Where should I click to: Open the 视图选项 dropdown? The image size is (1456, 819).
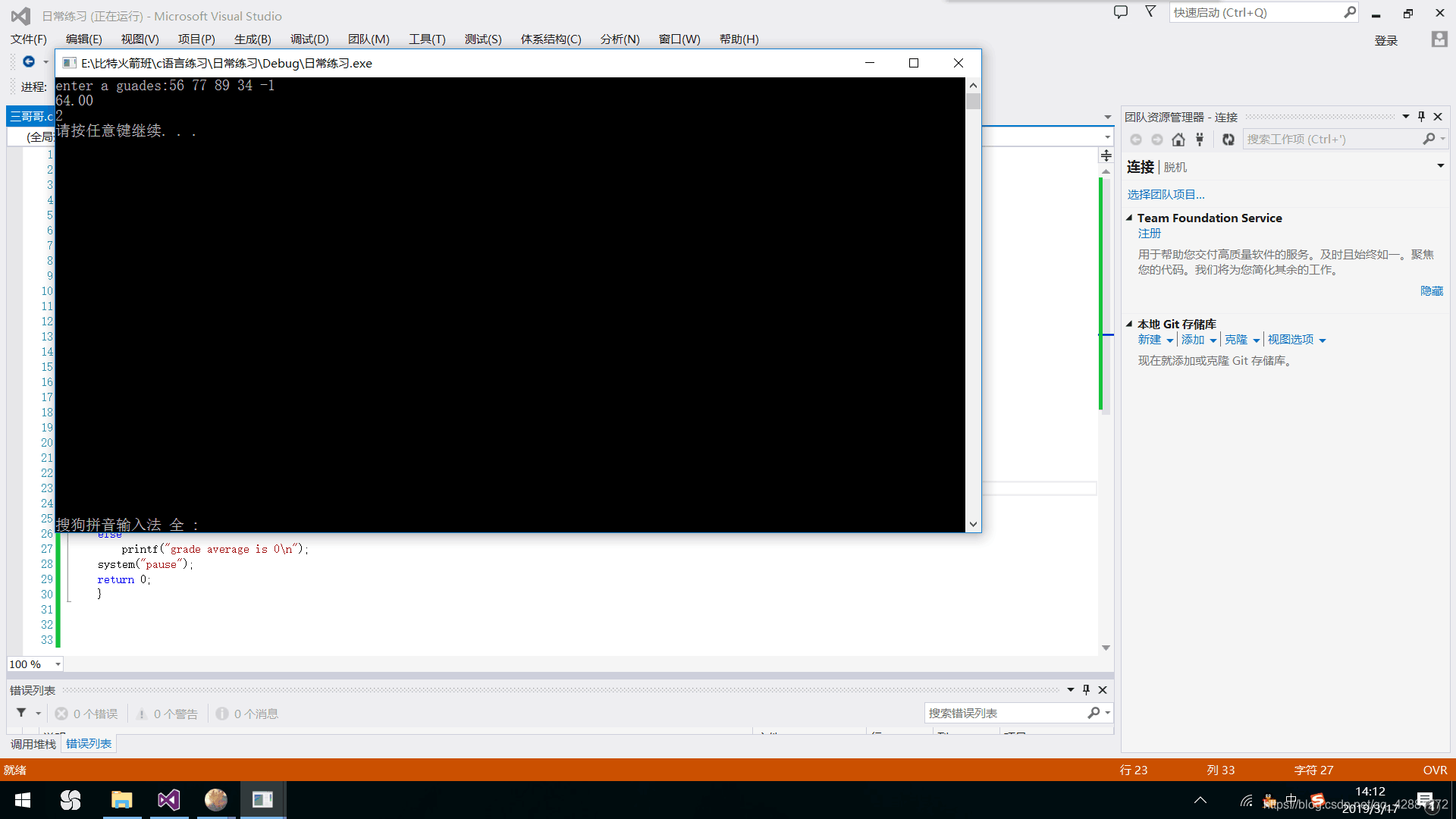coord(1297,340)
